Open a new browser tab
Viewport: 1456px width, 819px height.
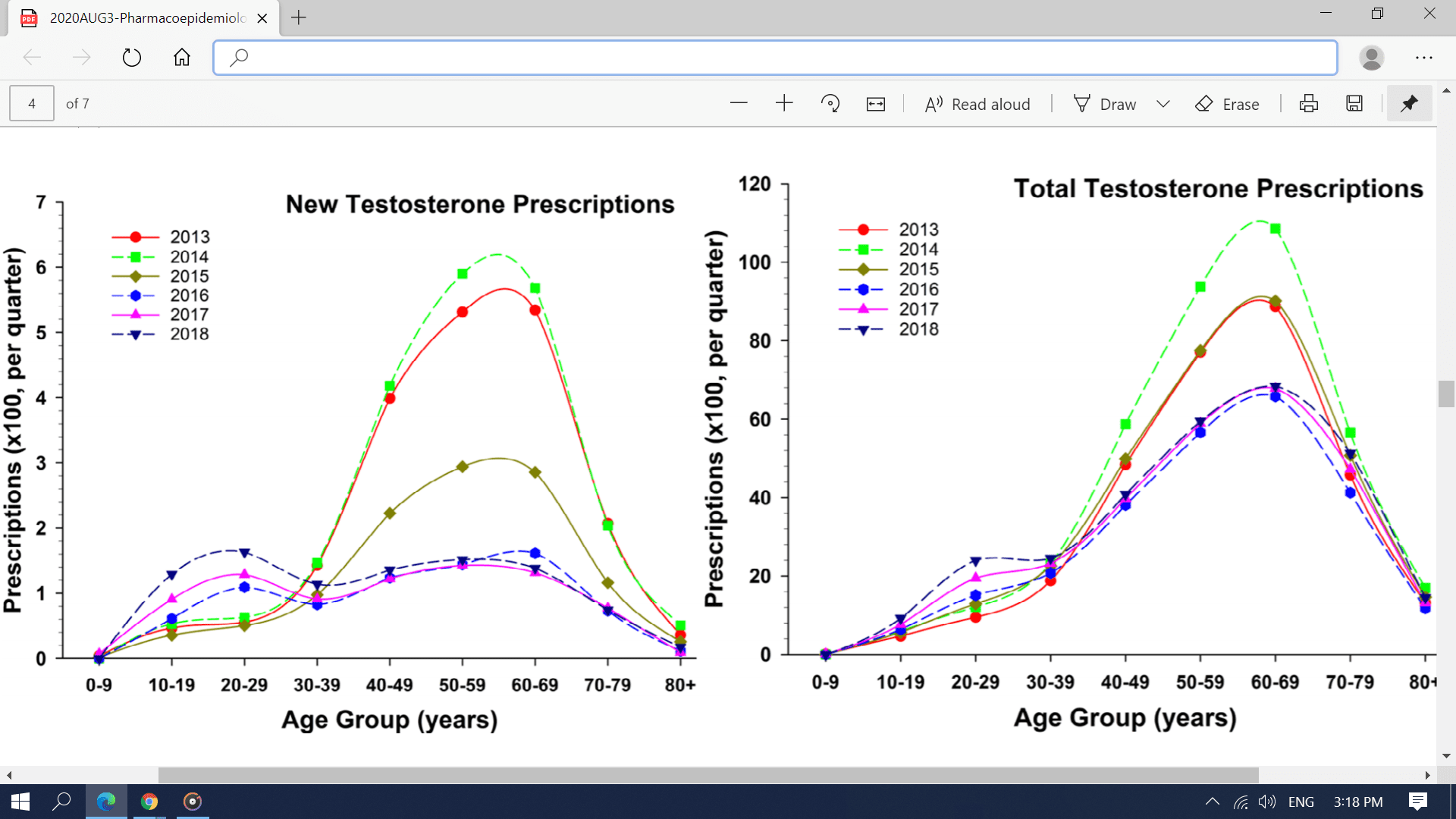(299, 17)
